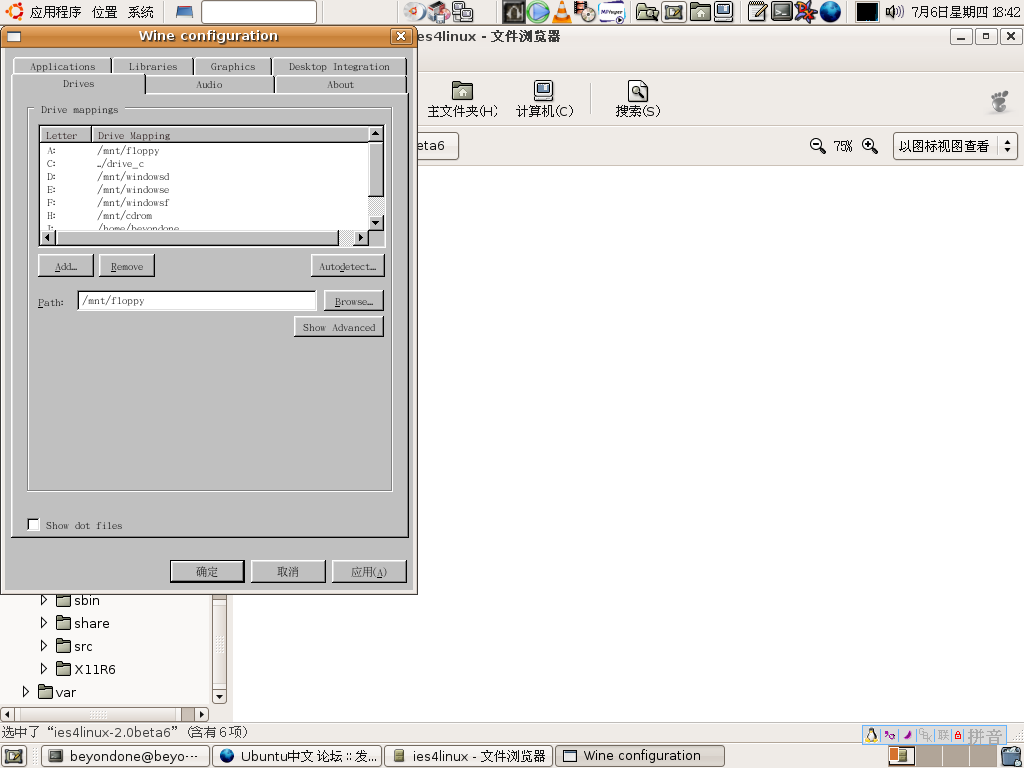Viewport: 1024px width, 768px height.
Task: Click the 应用(A) apply button
Action: click(369, 571)
